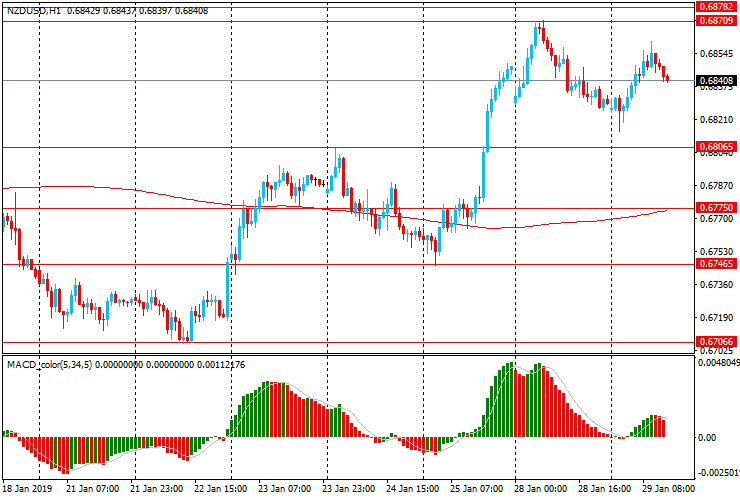Select the 0.67750 red price label

[x=716, y=208]
